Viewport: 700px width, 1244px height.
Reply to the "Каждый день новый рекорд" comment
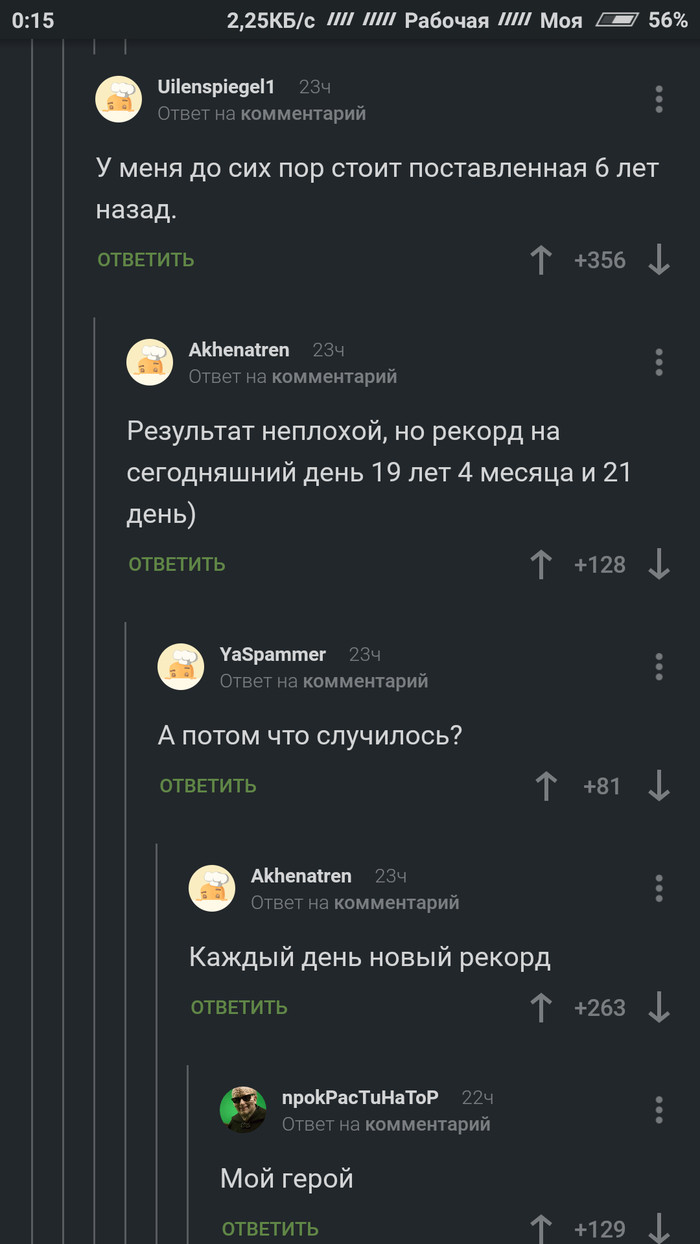tap(239, 1007)
